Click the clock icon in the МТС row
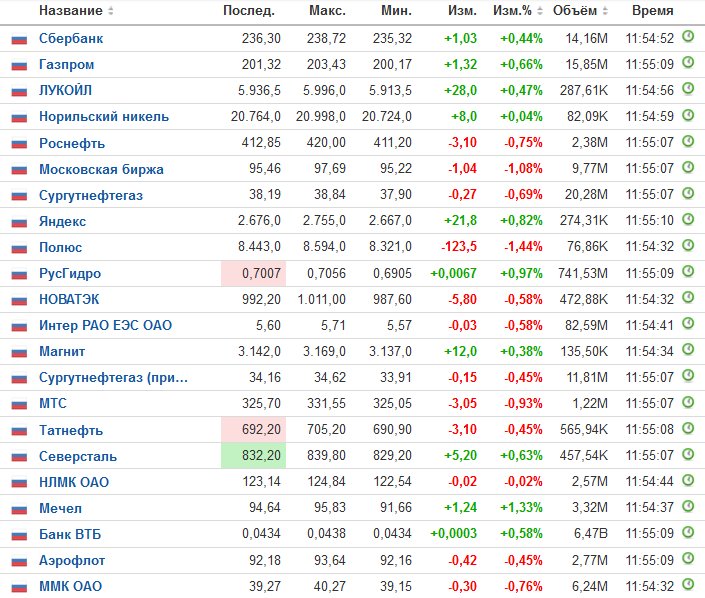705x598 pixels. coord(688,402)
